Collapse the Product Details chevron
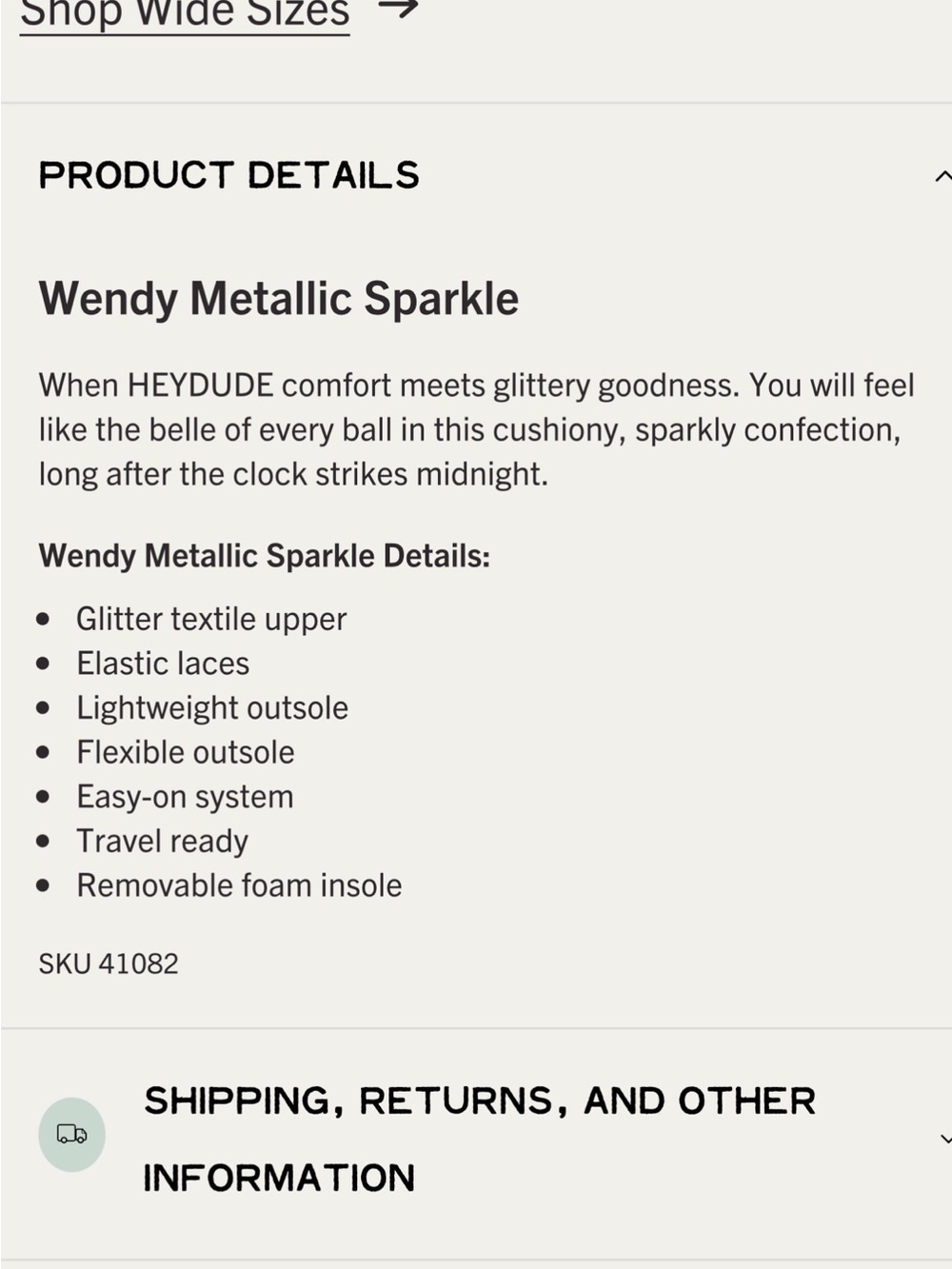952x1269 pixels. click(942, 176)
